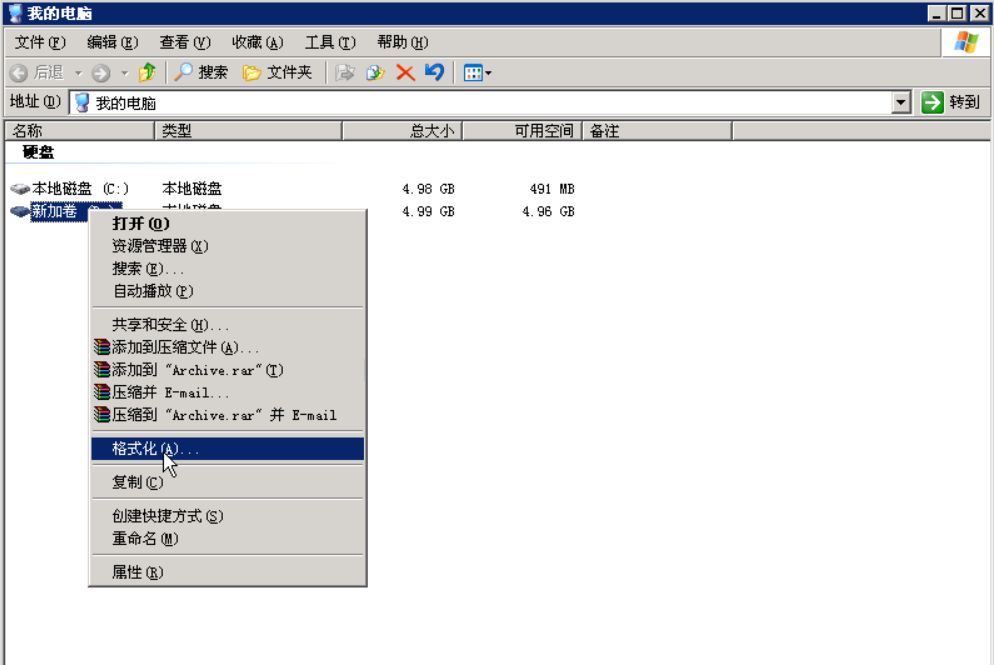
Task: Select Local Disk (C:) drive icon
Action: (20, 188)
